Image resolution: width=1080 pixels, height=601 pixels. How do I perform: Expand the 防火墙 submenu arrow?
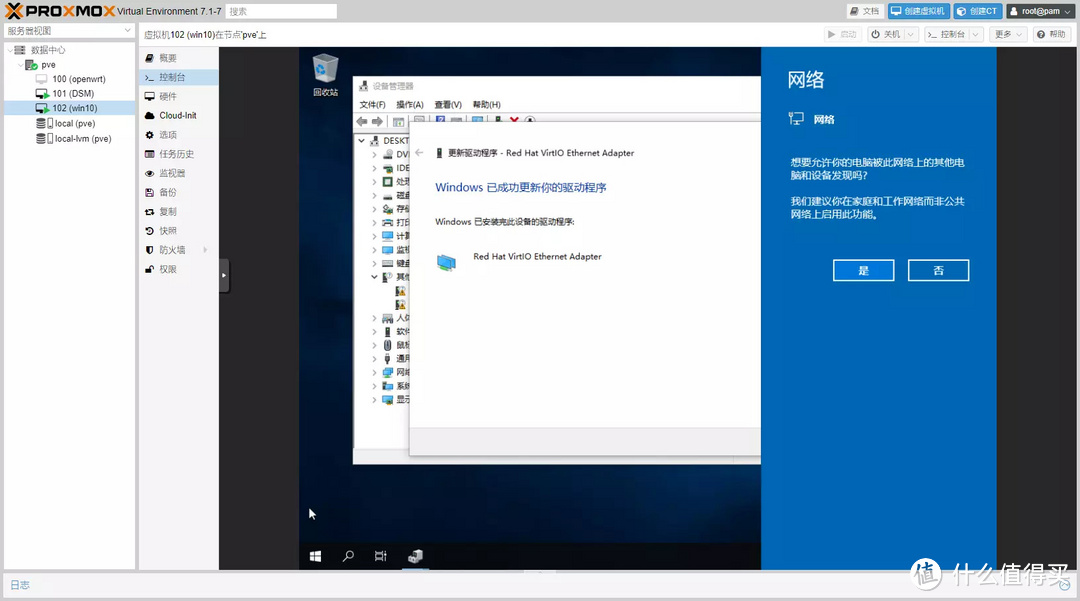(205, 250)
